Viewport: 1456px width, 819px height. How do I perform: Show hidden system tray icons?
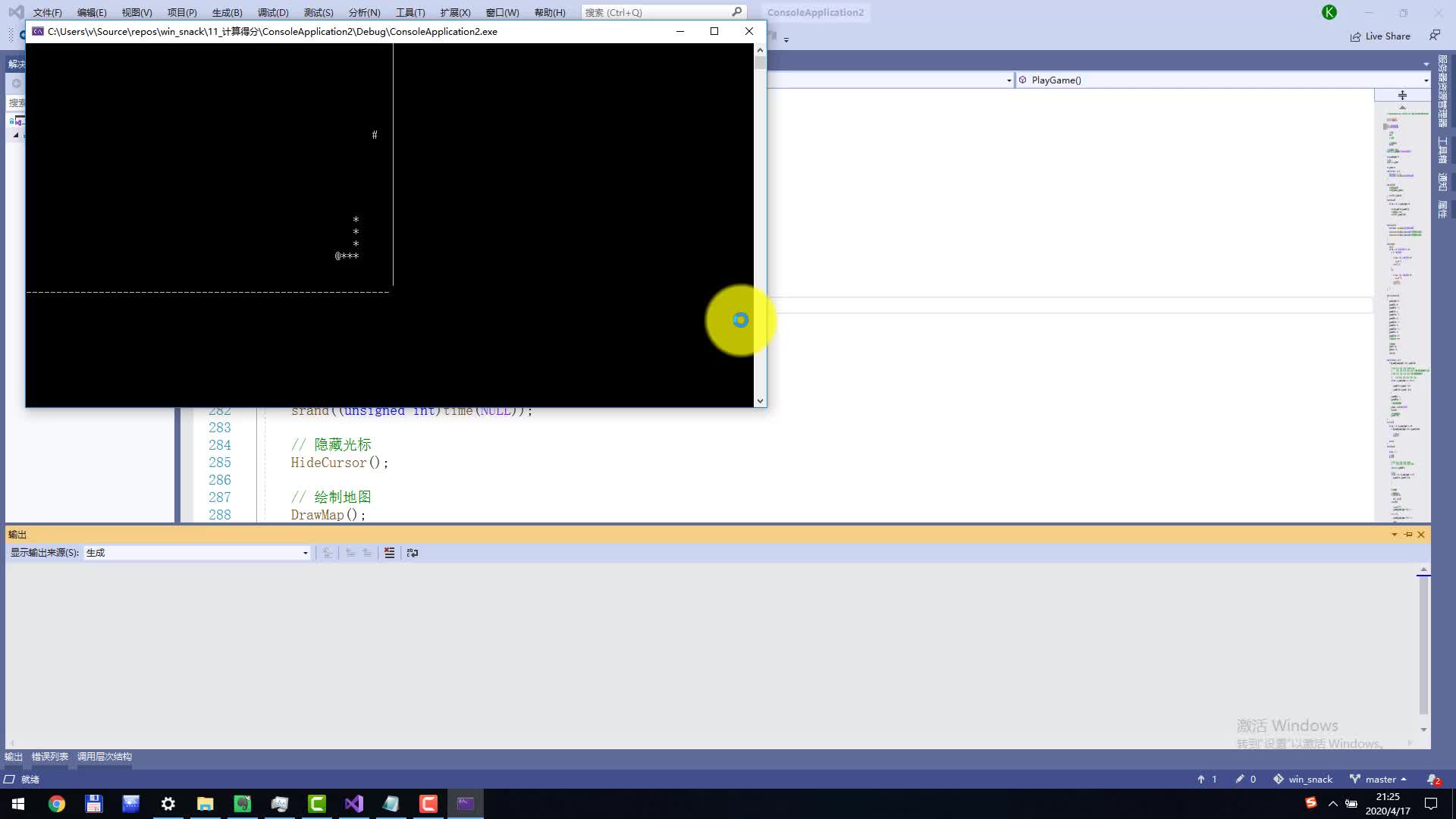pyautogui.click(x=1332, y=804)
